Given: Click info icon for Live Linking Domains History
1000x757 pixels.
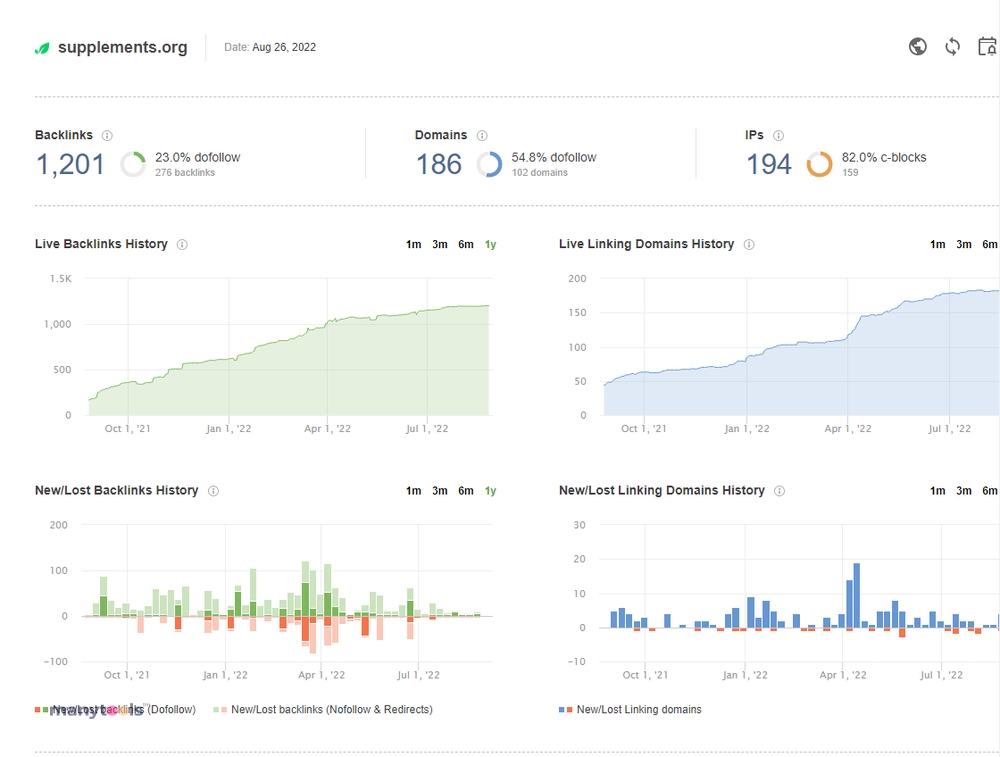Looking at the screenshot, I should point(749,244).
